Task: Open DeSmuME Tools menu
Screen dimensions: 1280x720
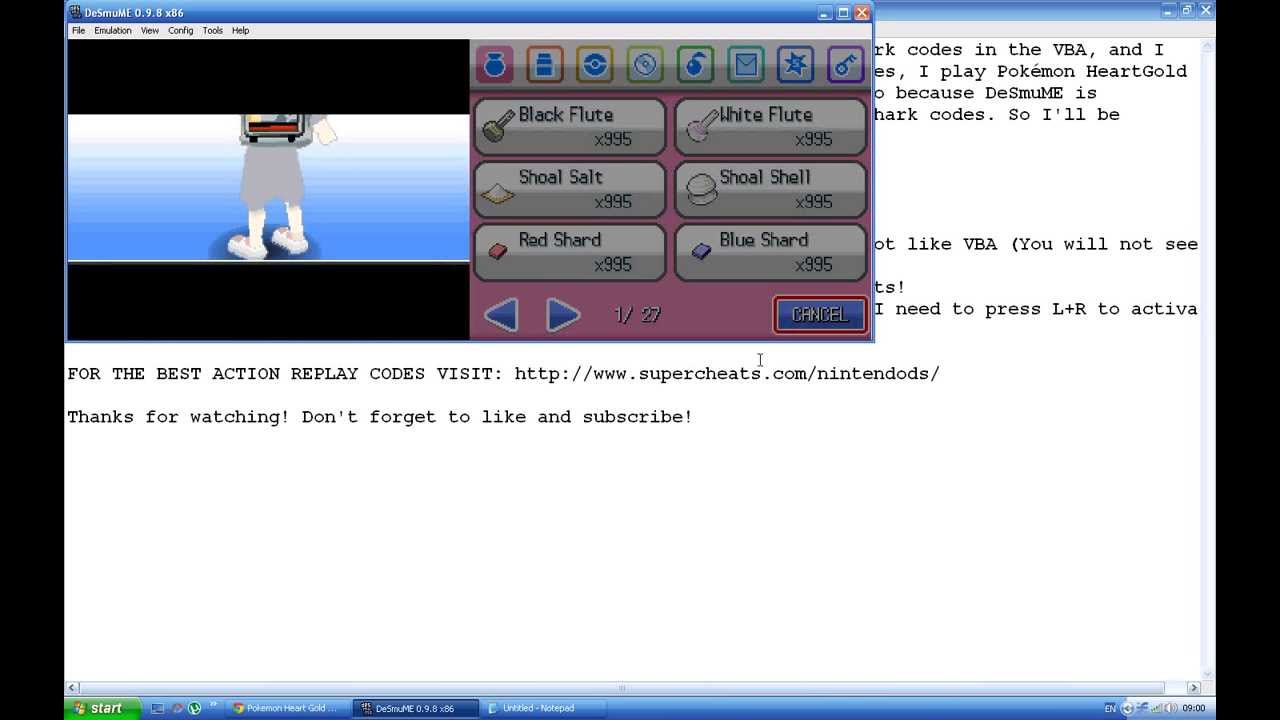Action: click(x=213, y=30)
